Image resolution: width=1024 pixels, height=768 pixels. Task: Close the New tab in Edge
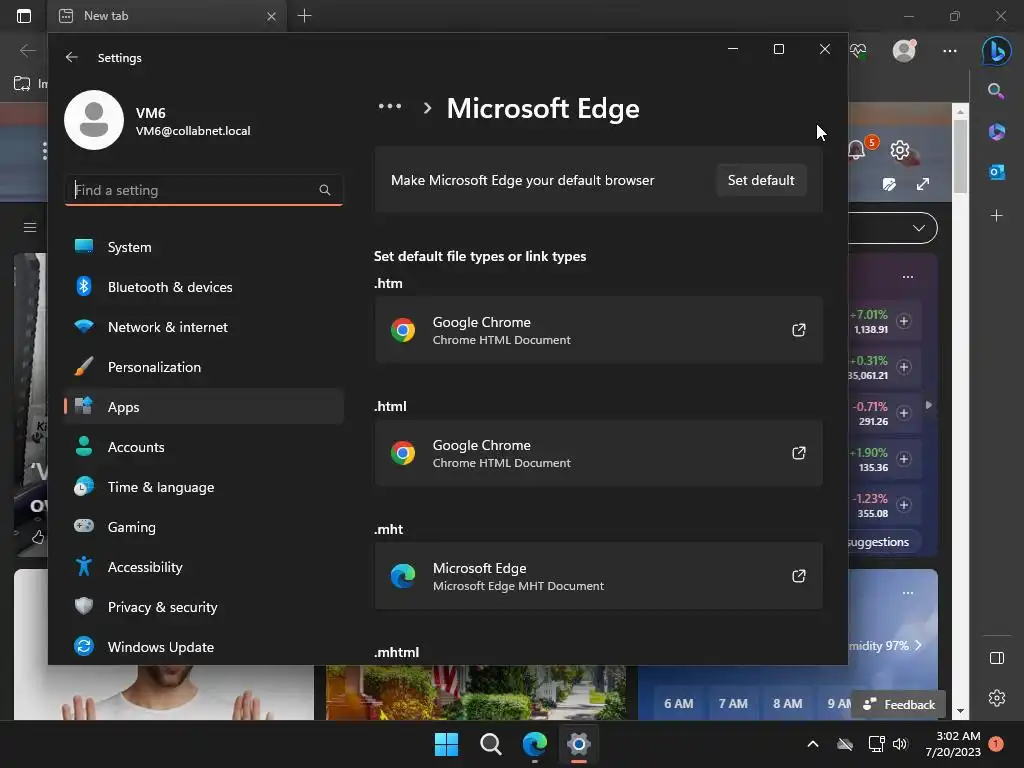272,16
